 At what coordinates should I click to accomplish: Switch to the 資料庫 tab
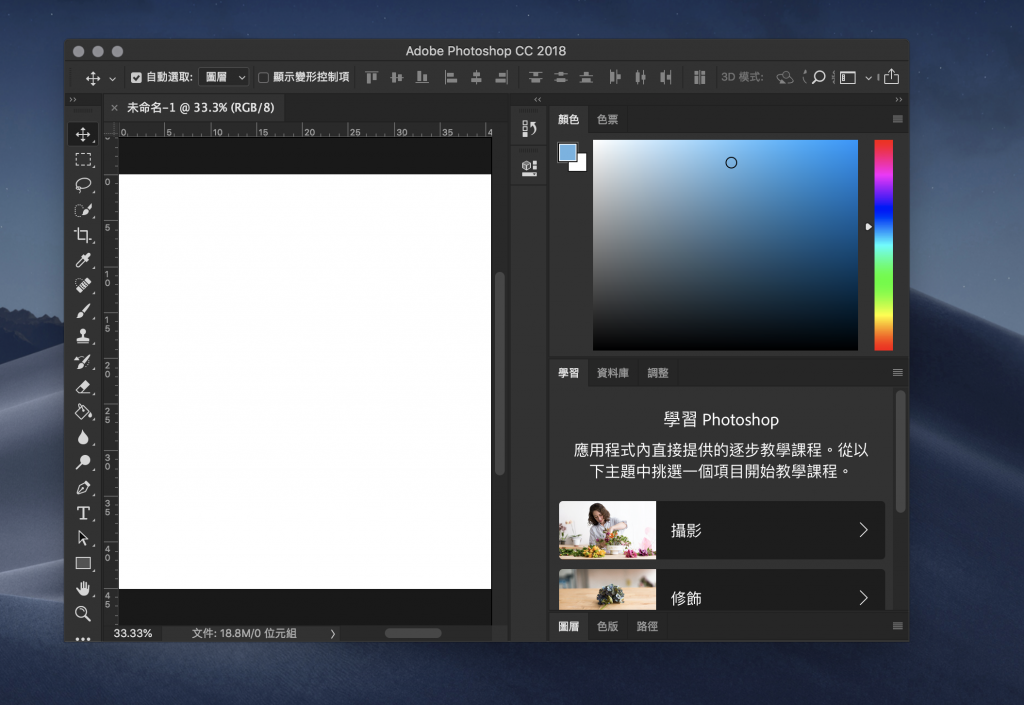tap(613, 373)
